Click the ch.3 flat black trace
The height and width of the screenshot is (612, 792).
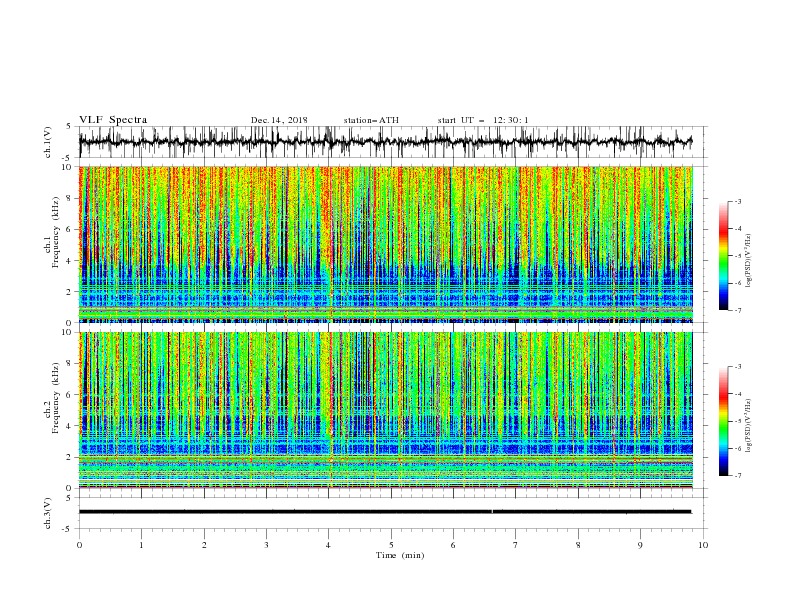pos(385,512)
